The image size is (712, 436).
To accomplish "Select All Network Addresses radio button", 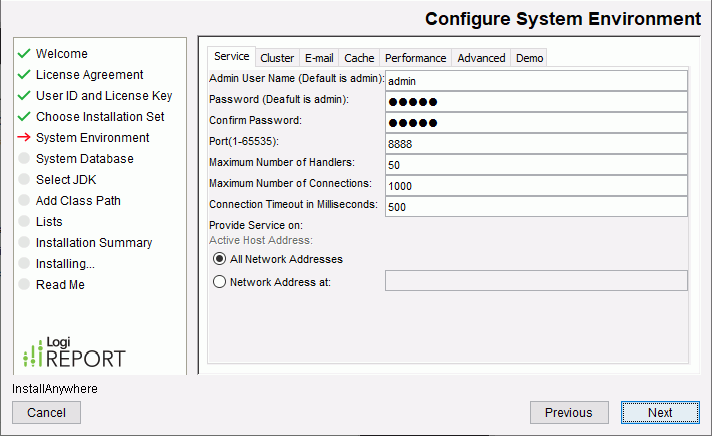I will click(x=220, y=259).
